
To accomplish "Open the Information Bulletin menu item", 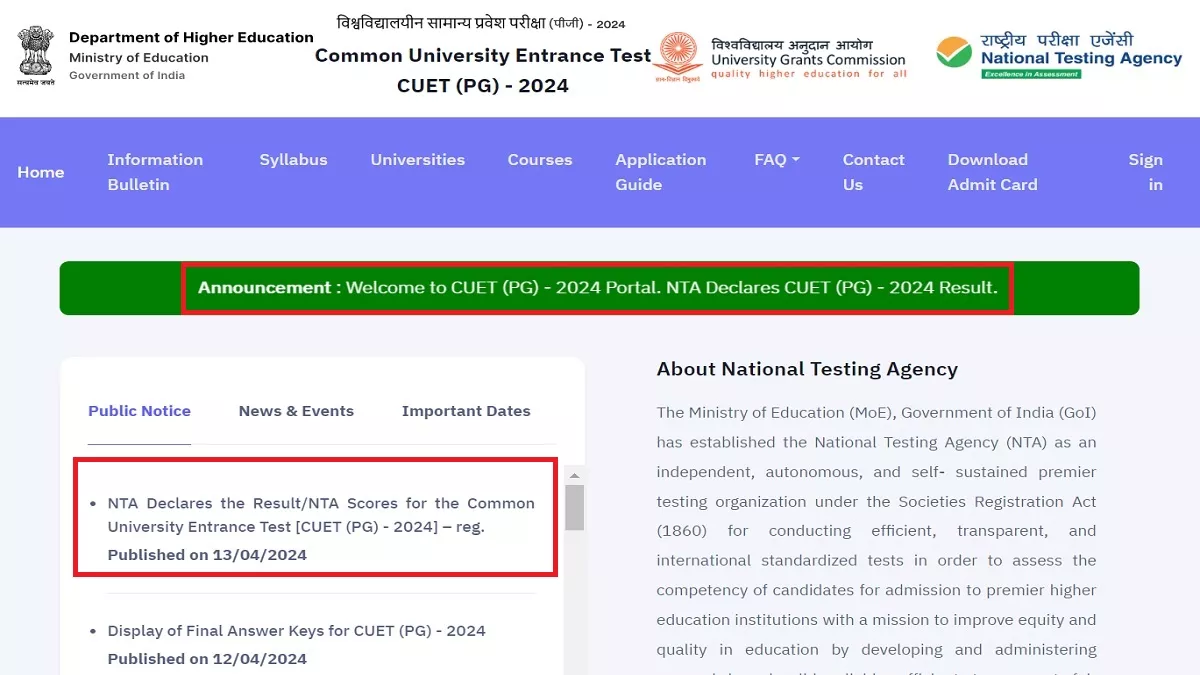I will pos(155,172).
